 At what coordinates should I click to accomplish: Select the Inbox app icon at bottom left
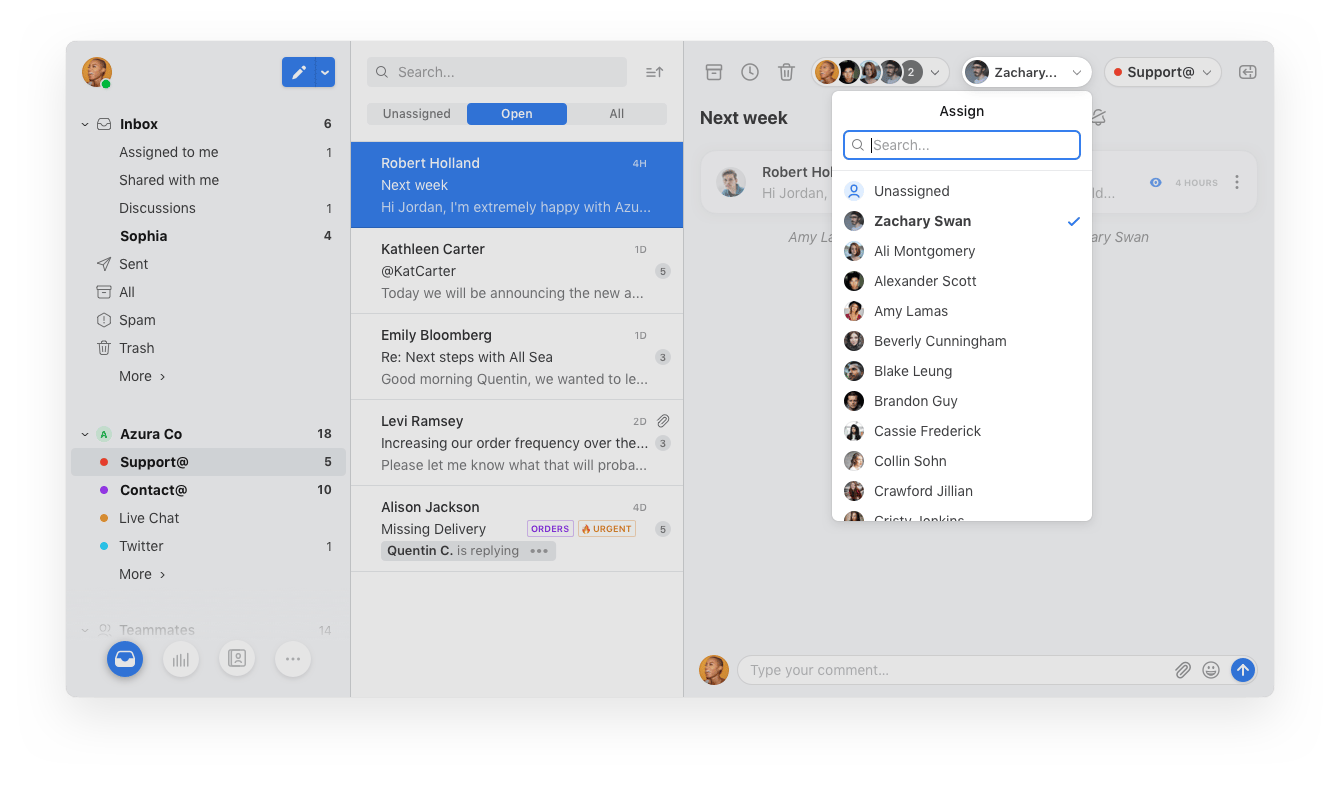[124, 658]
